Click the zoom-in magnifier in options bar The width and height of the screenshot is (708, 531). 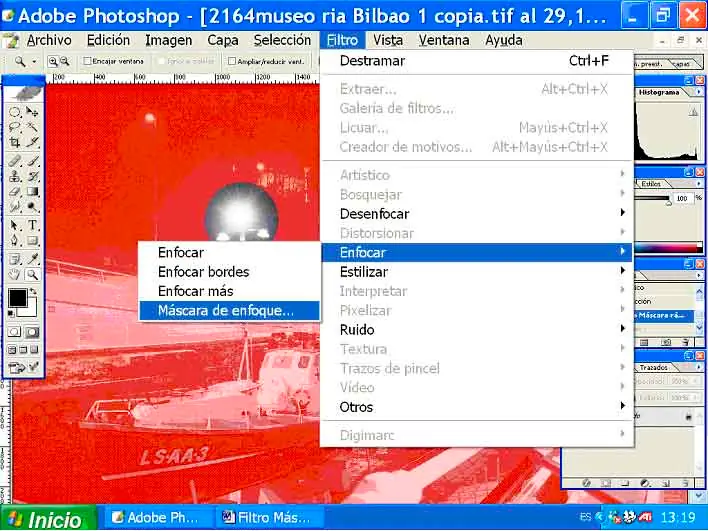coord(53,61)
